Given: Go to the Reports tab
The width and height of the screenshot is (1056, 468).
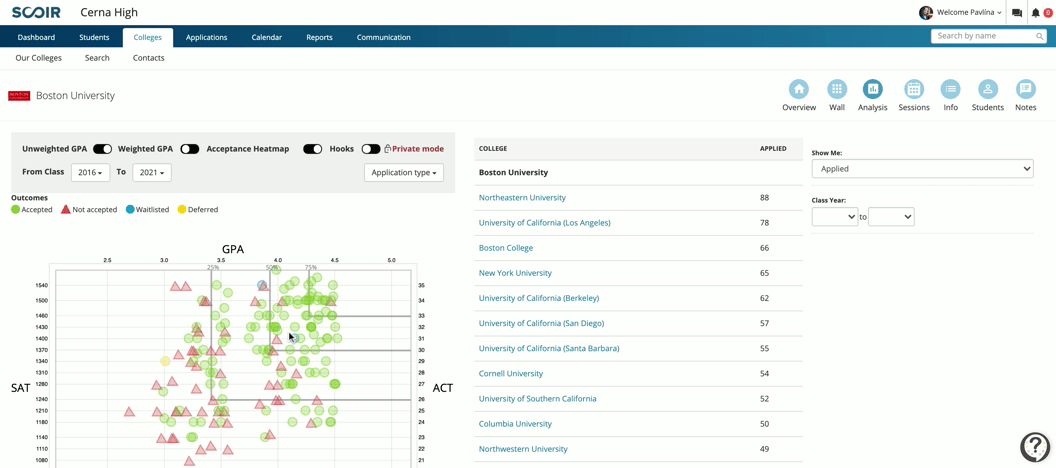Looking at the screenshot, I should coord(319,38).
